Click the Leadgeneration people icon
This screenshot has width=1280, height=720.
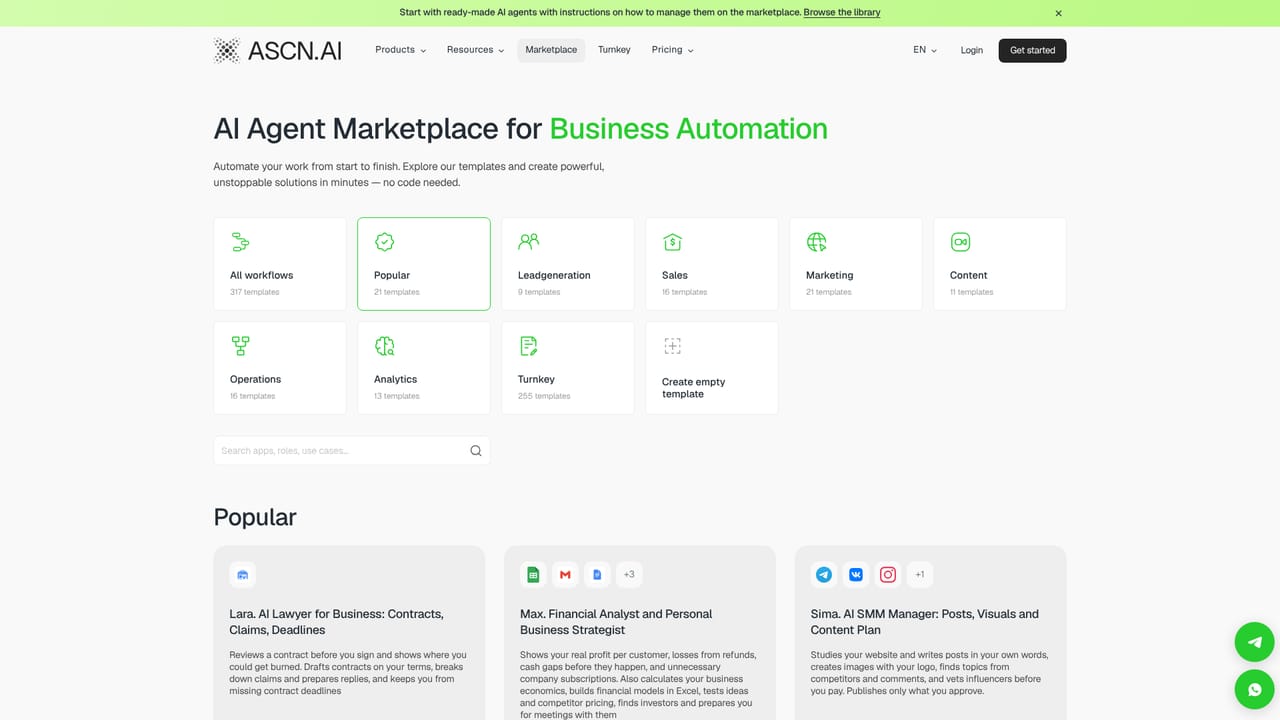tap(528, 242)
